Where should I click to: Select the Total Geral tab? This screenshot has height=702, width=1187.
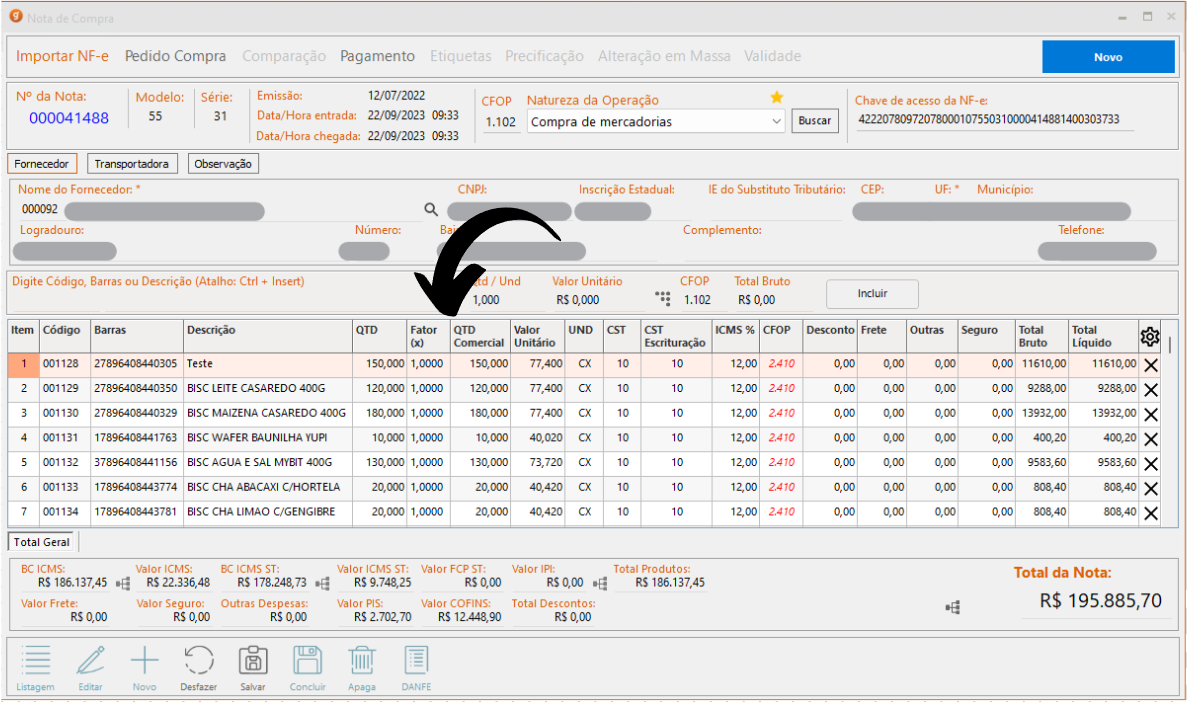(42, 542)
